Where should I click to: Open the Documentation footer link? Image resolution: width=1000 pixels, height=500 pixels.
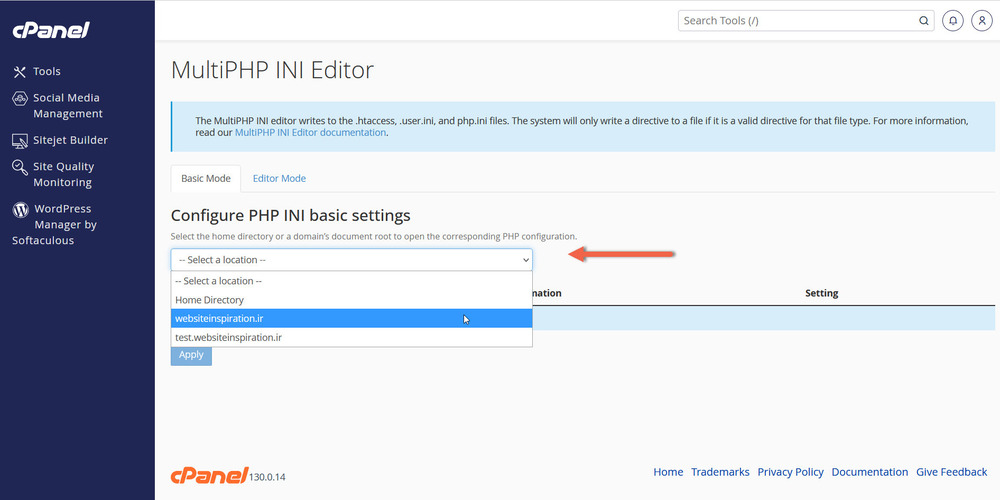point(870,472)
